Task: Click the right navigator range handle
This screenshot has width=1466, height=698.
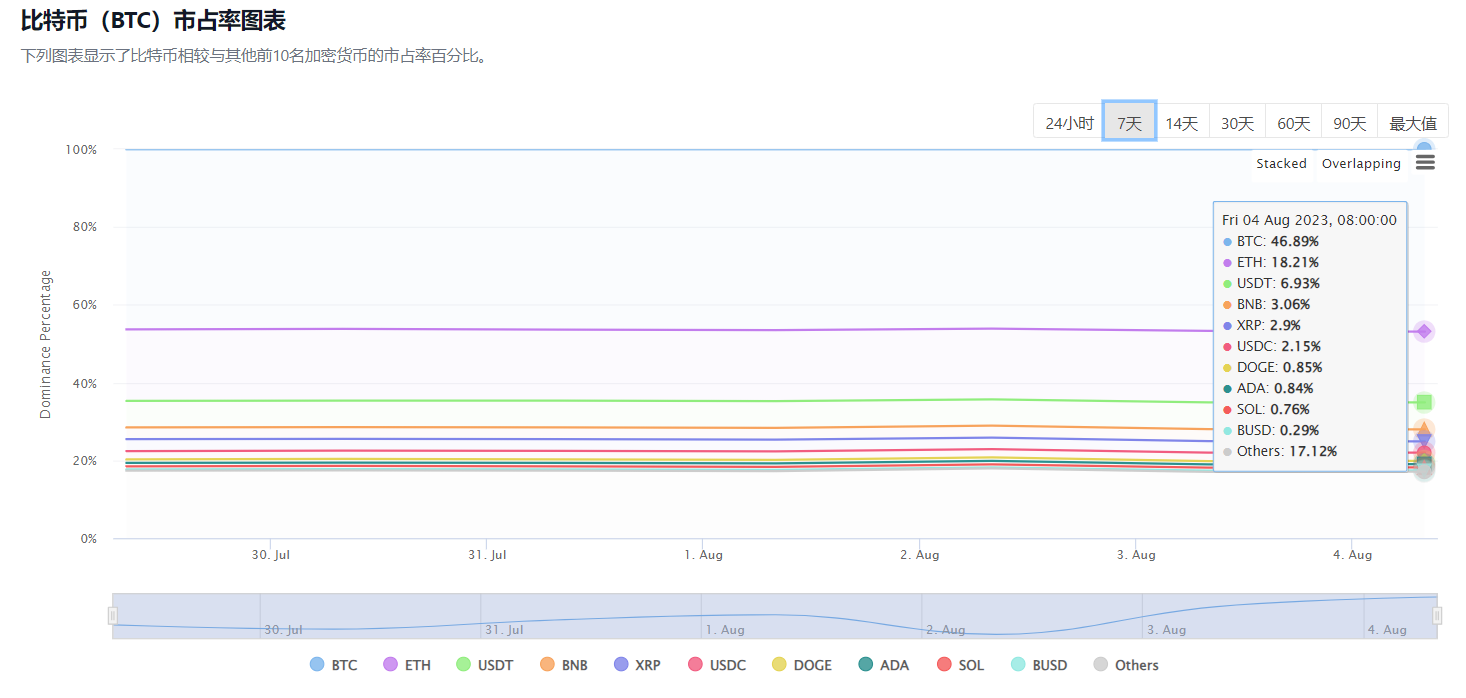Action: pyautogui.click(x=1437, y=616)
